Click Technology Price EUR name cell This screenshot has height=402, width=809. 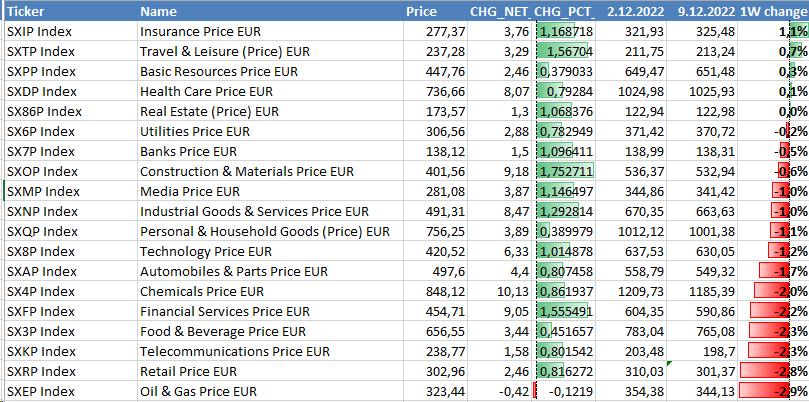[x=270, y=251]
